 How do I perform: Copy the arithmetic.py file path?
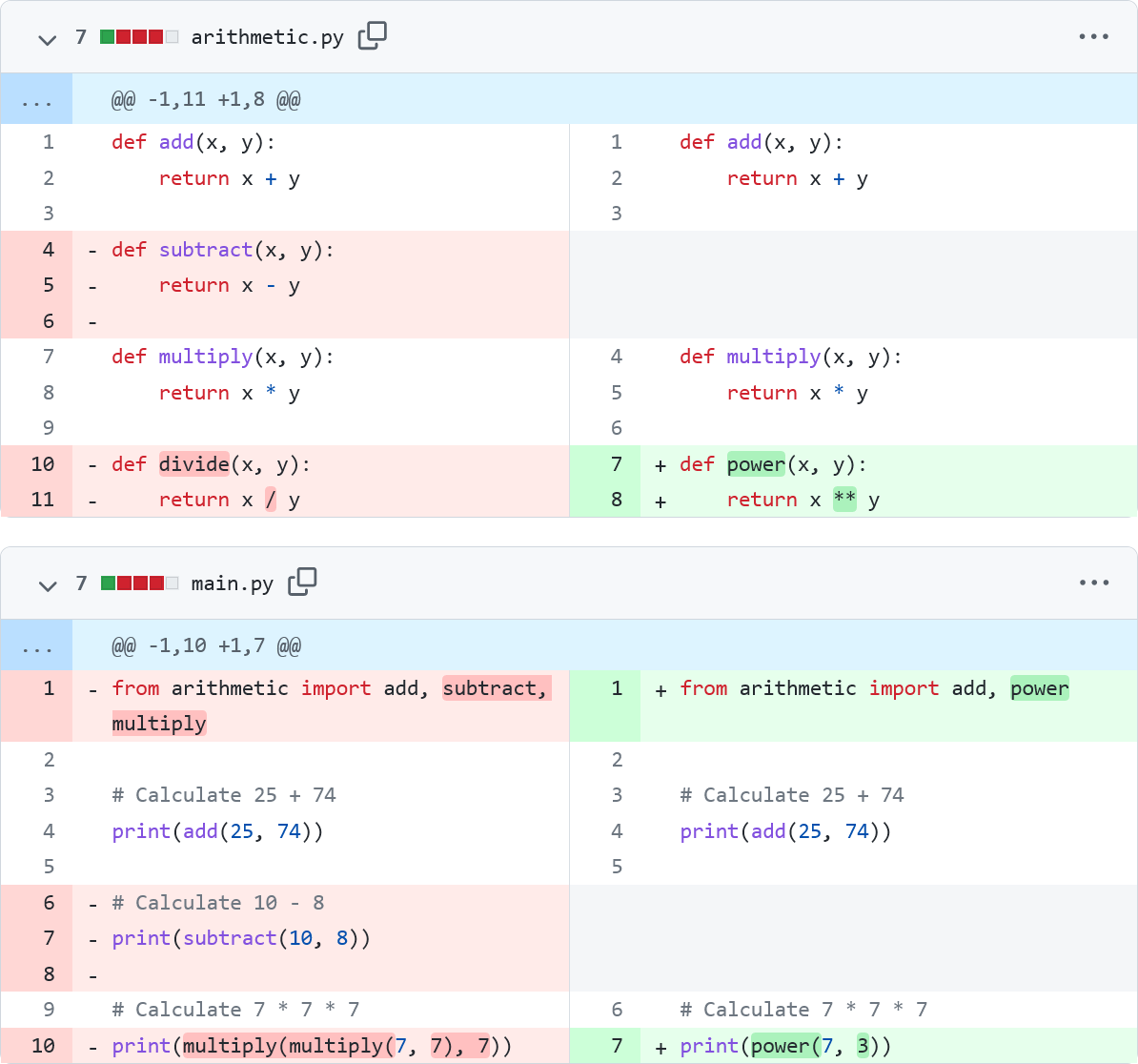pyautogui.click(x=372, y=36)
